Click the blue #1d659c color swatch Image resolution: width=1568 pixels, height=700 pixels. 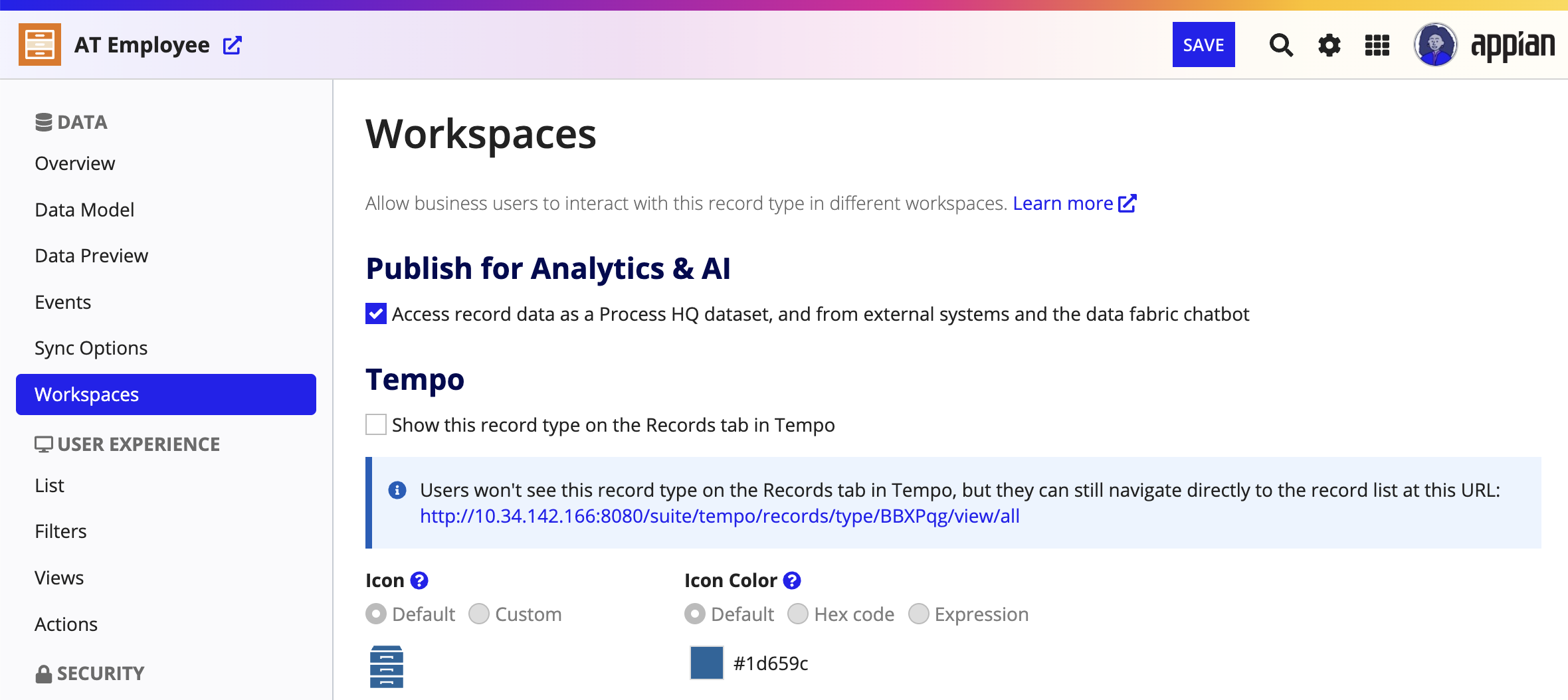pyautogui.click(x=707, y=663)
